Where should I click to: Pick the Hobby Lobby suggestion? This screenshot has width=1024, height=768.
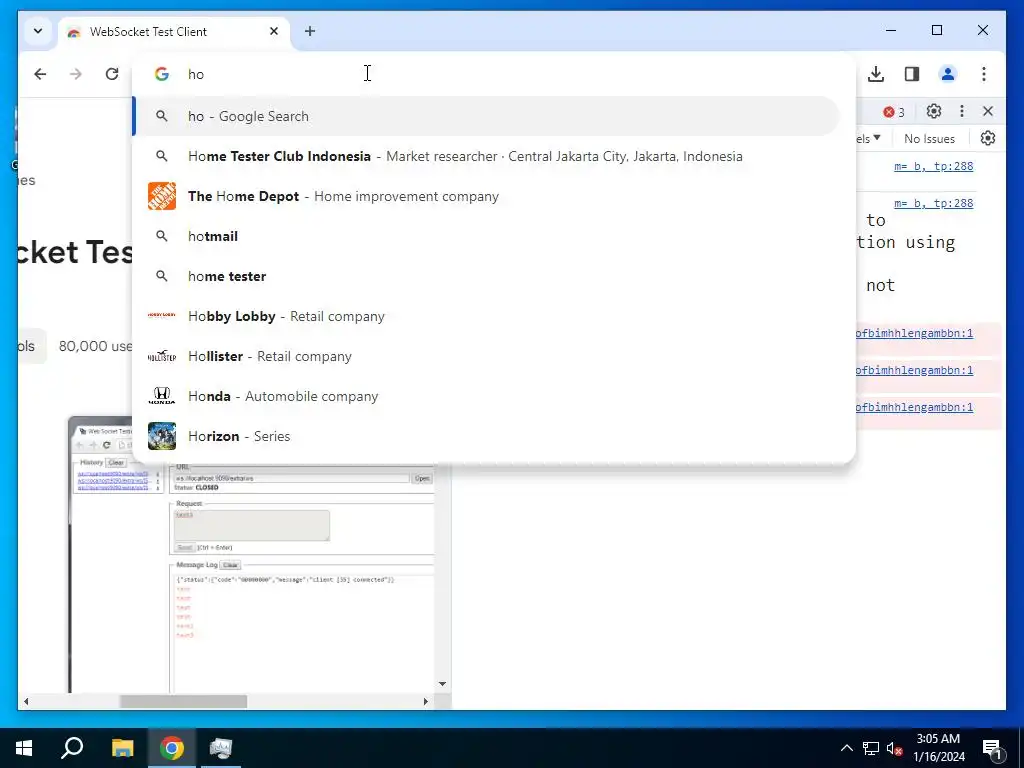[487, 316]
